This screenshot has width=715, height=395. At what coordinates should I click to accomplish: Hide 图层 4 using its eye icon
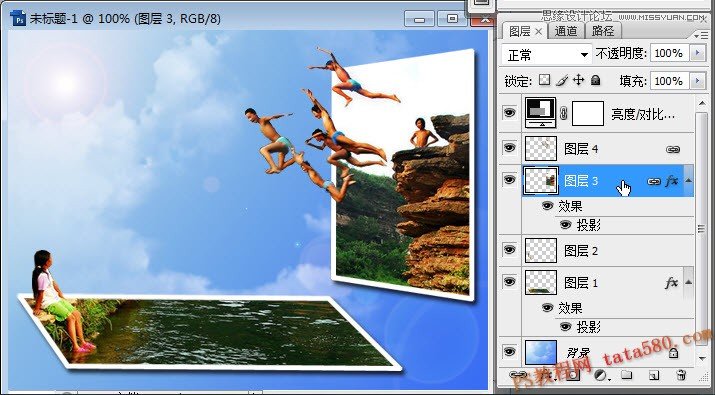(x=509, y=147)
